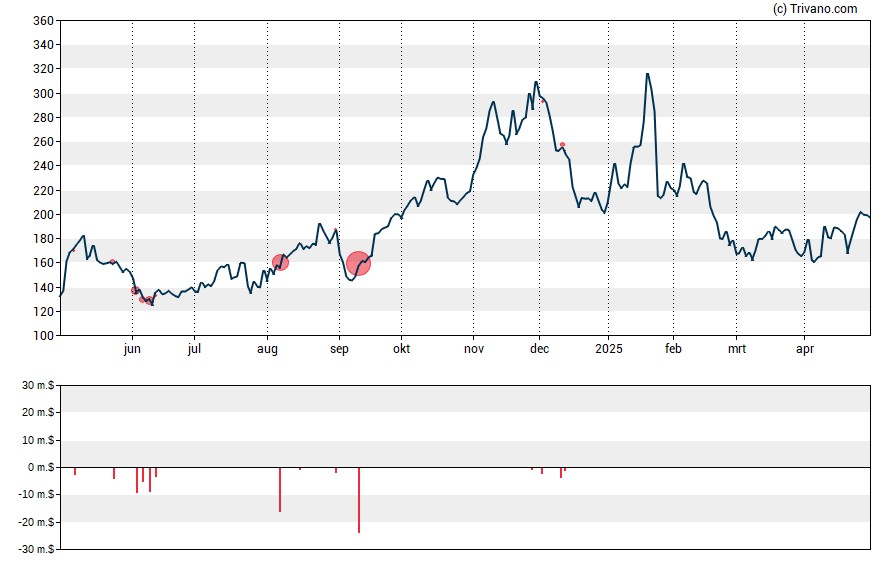Image resolution: width=888 pixels, height=565 pixels.
Task: Click the red dot near 260 in December
Action: click(562, 145)
